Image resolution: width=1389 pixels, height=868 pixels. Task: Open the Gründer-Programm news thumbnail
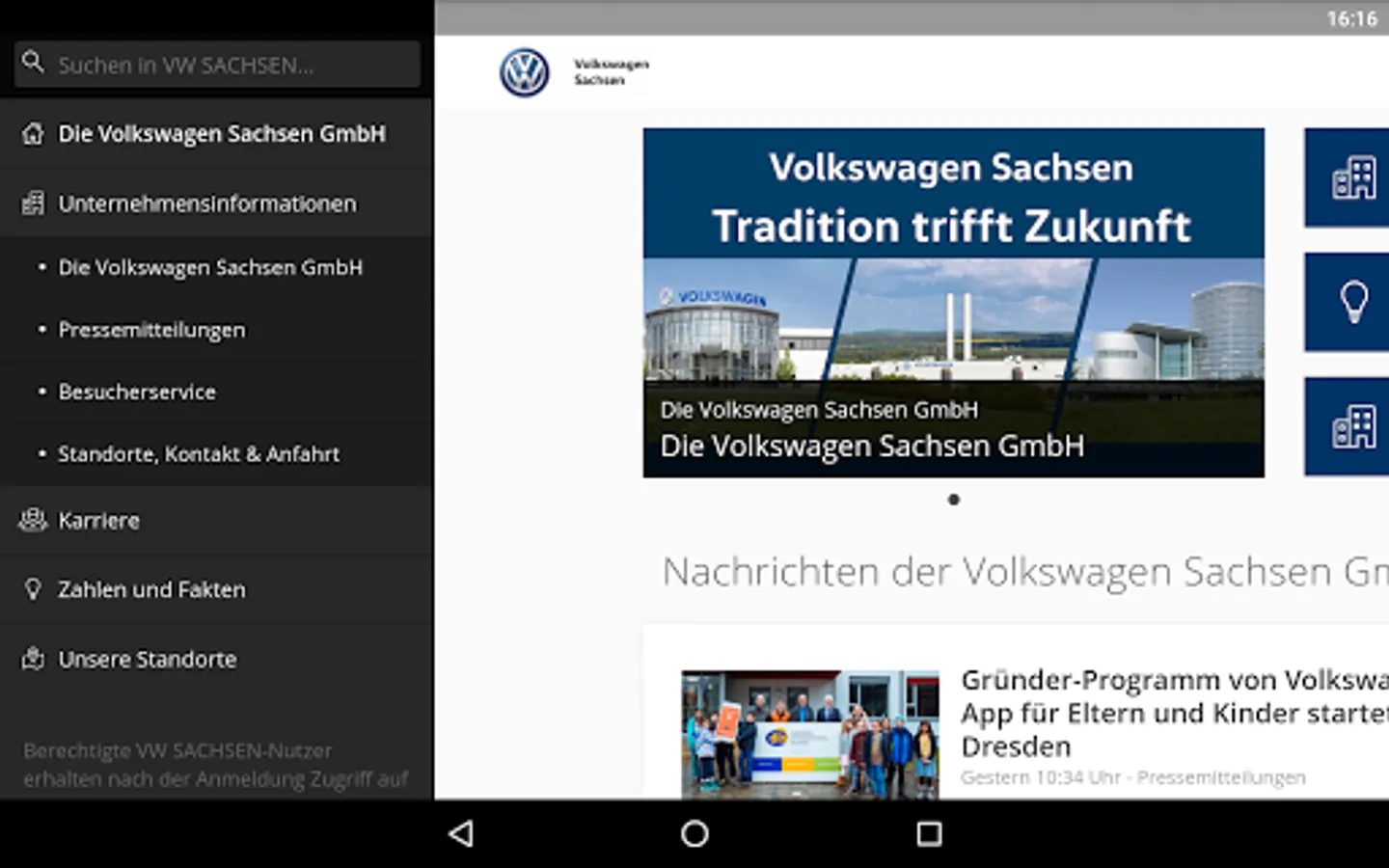(x=810, y=735)
